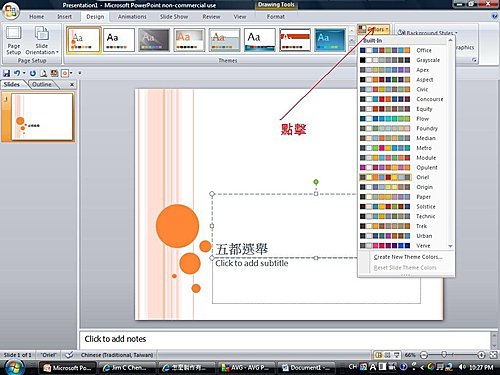
Task: Click the Save icon in quick access toolbar
Action: pos(6,73)
